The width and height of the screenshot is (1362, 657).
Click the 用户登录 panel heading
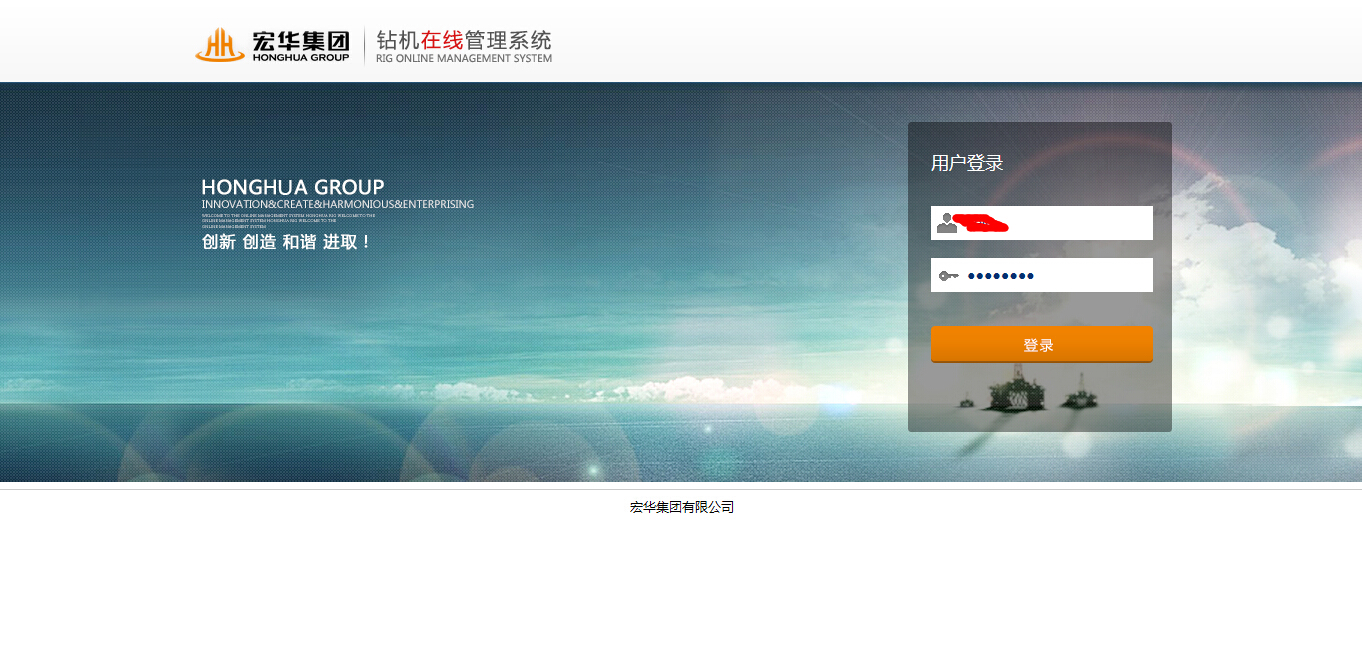[x=967, y=163]
